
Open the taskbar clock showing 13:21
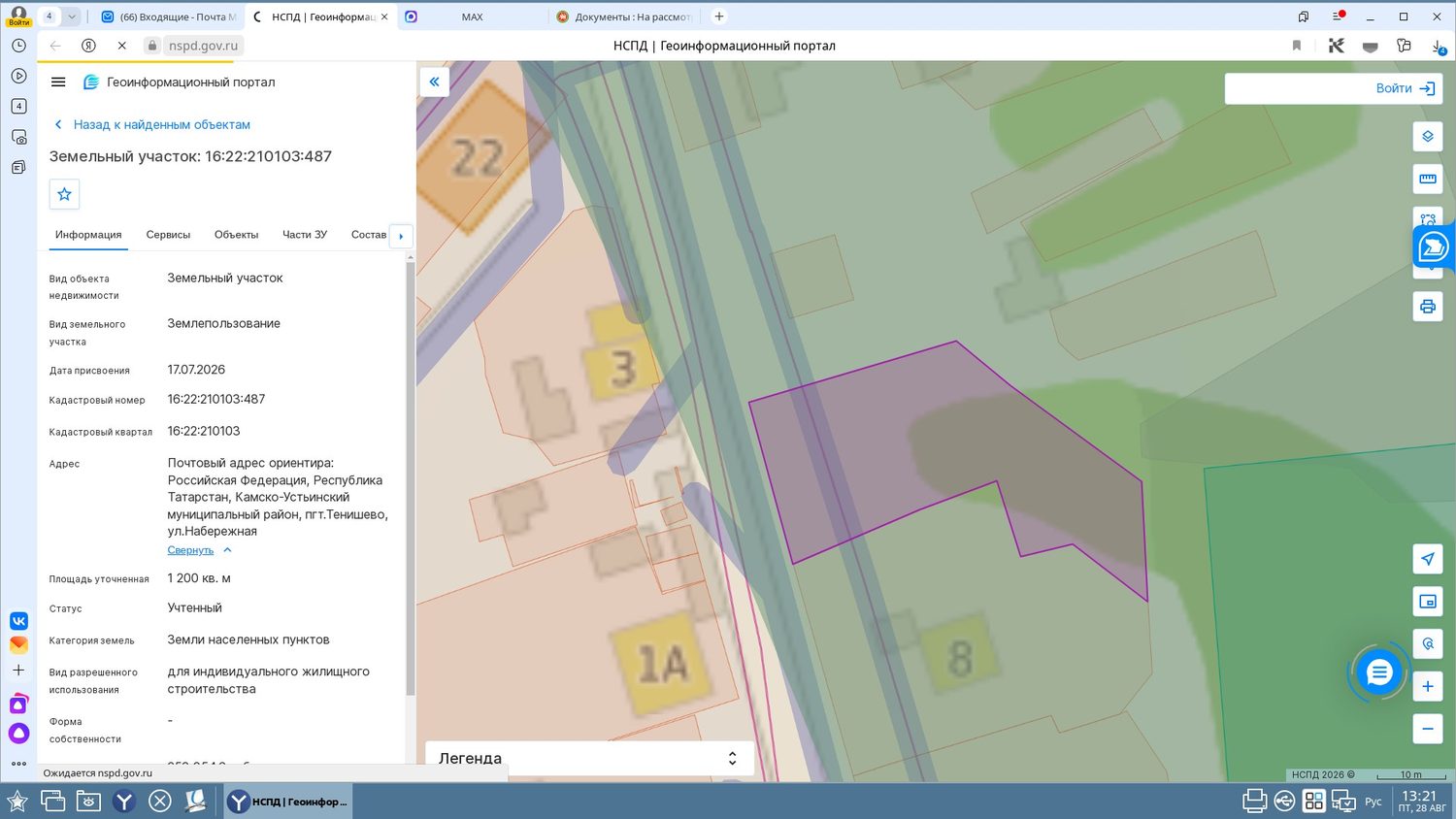pos(1421,802)
